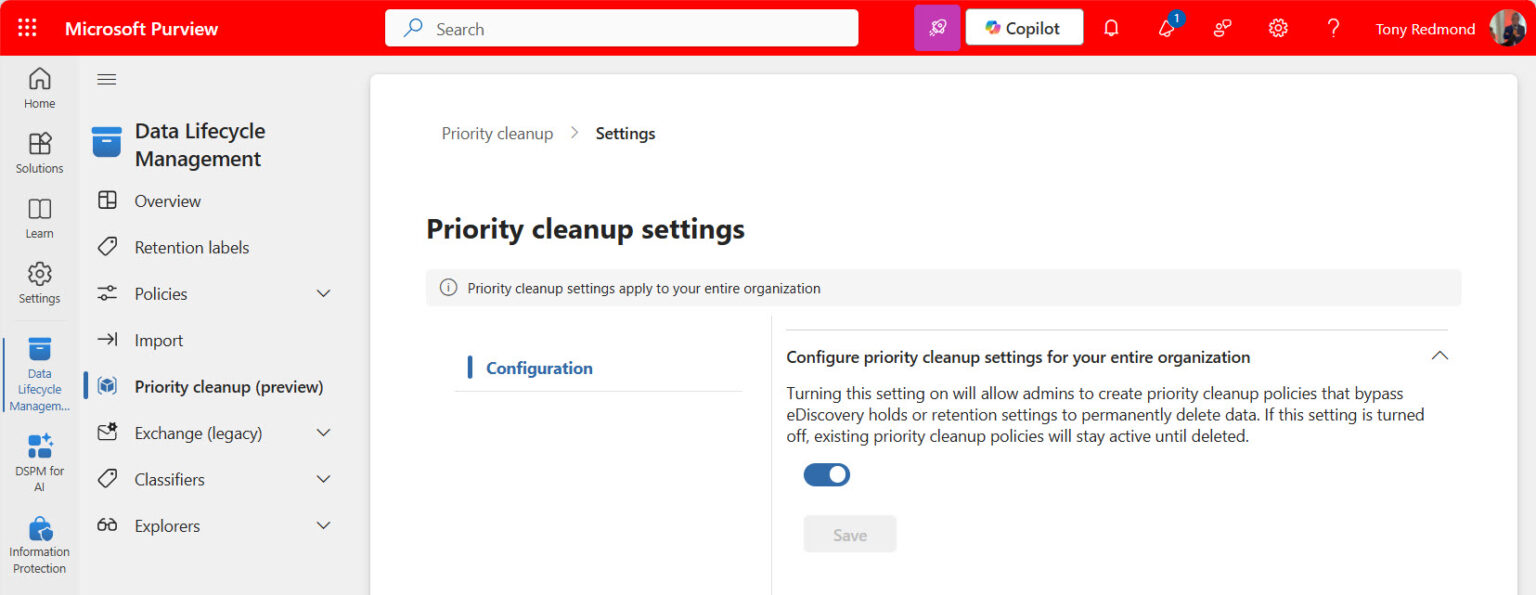The width and height of the screenshot is (1536, 595).
Task: Select the Retention labels icon
Action: pos(108,246)
